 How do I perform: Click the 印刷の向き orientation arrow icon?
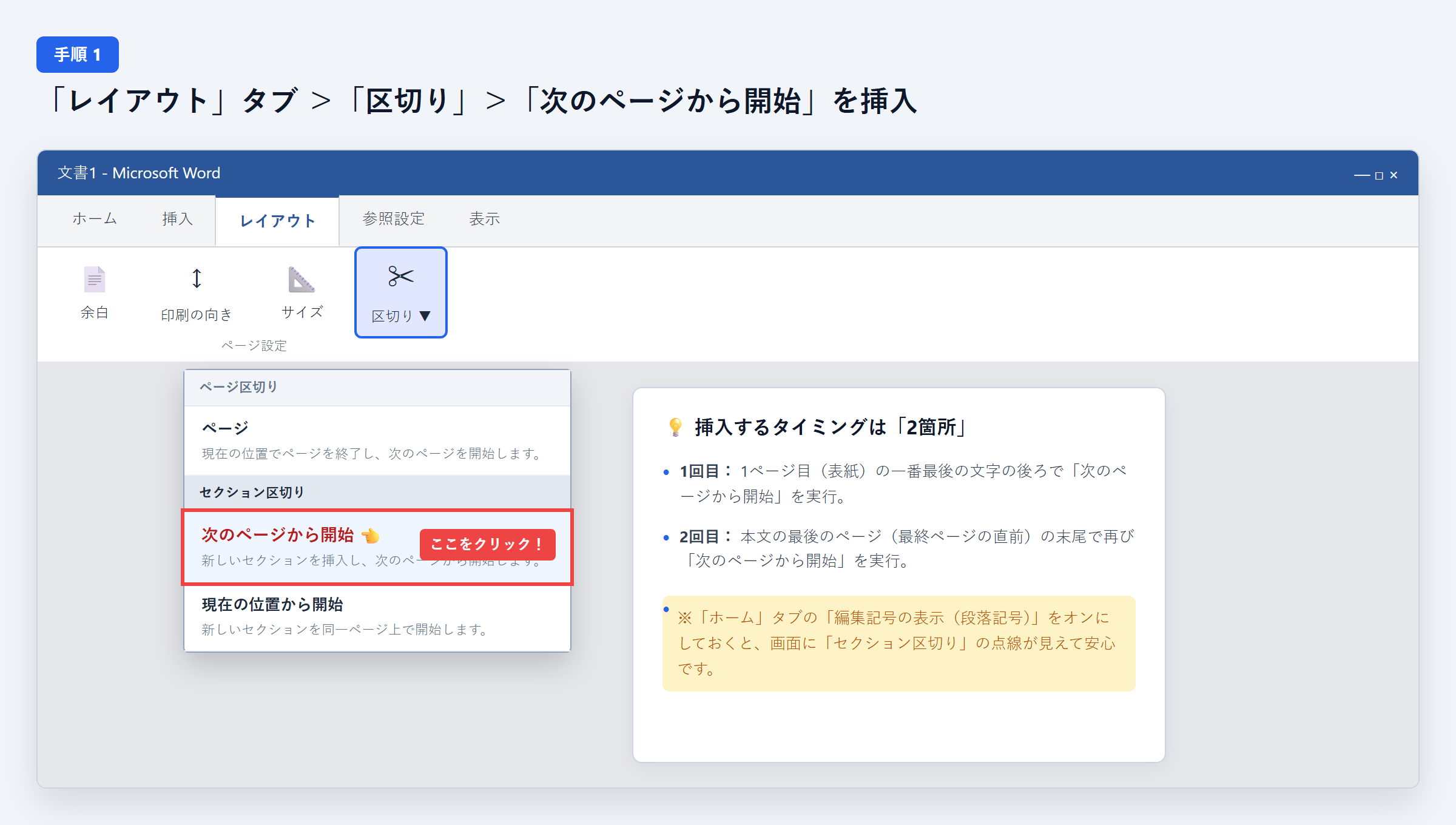[197, 278]
